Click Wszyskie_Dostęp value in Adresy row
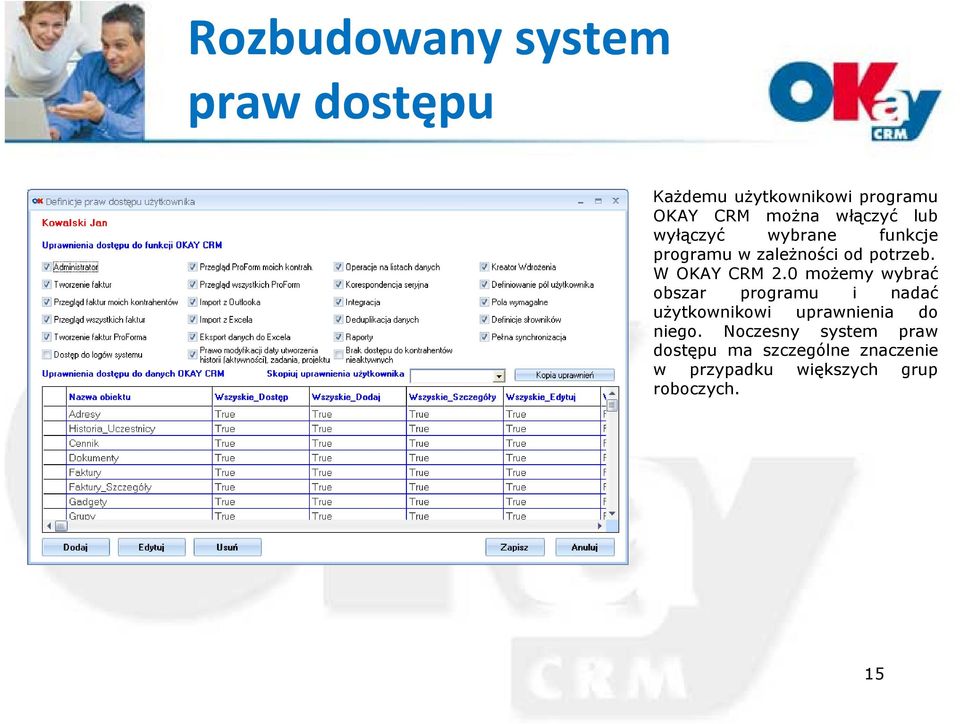This screenshot has height=724, width=960. pyautogui.click(x=261, y=414)
